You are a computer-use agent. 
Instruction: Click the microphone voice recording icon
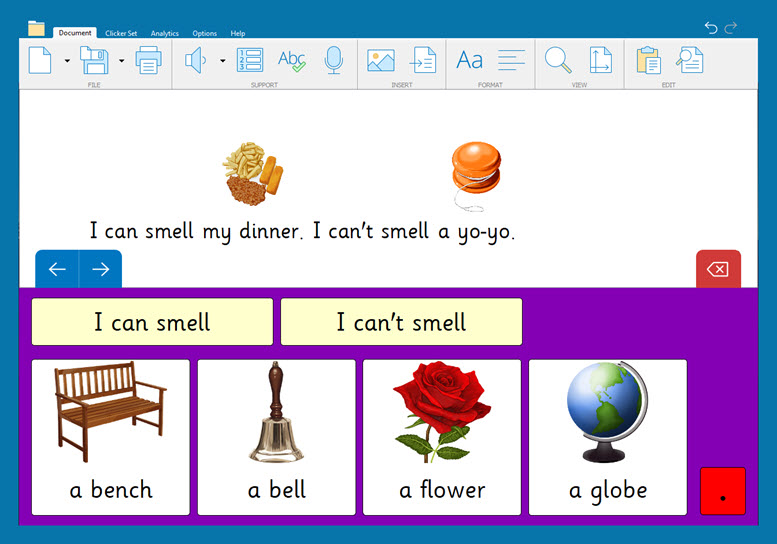[x=334, y=60]
